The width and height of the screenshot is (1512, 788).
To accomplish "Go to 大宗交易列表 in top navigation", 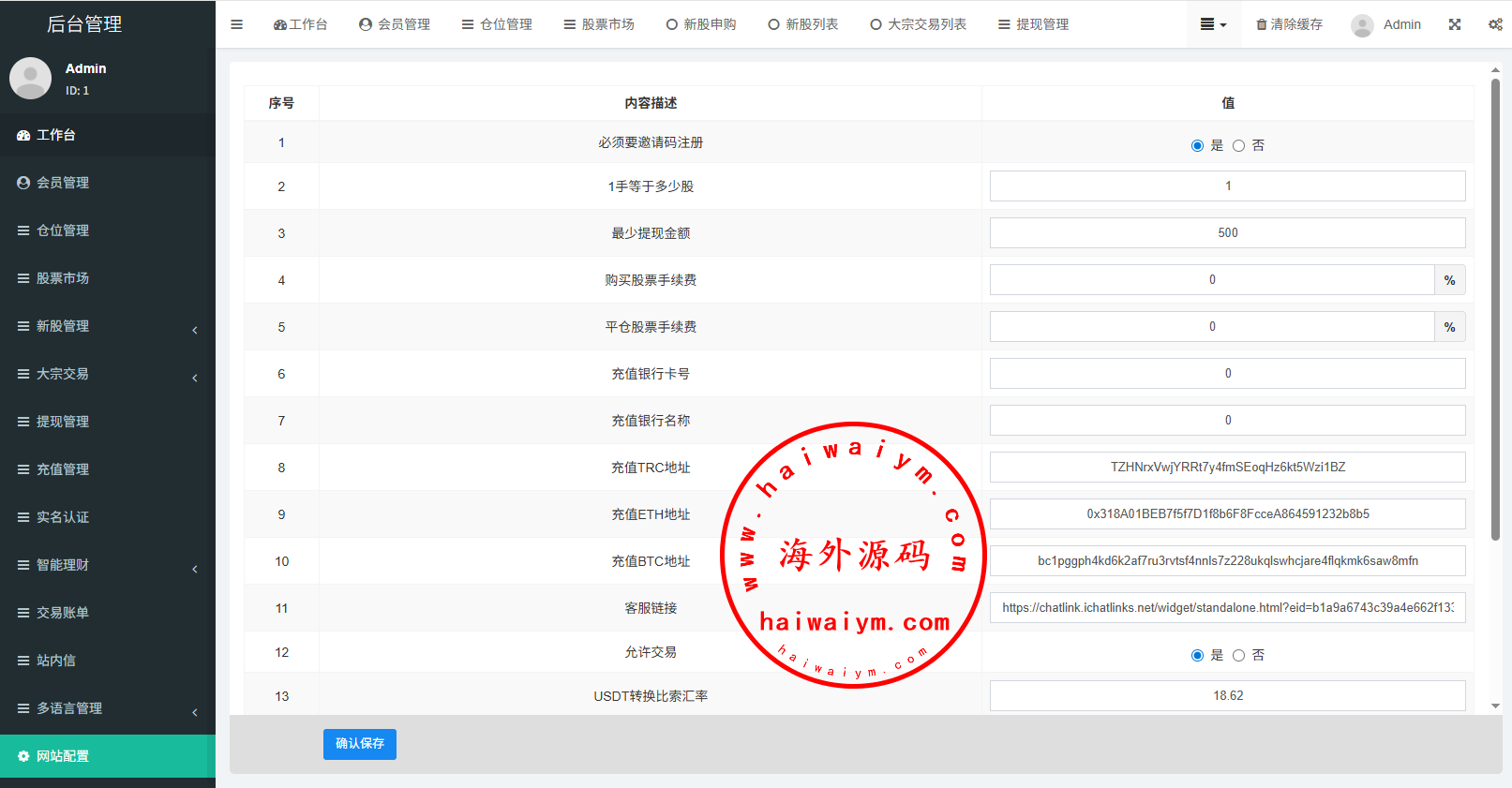I will click(x=918, y=24).
